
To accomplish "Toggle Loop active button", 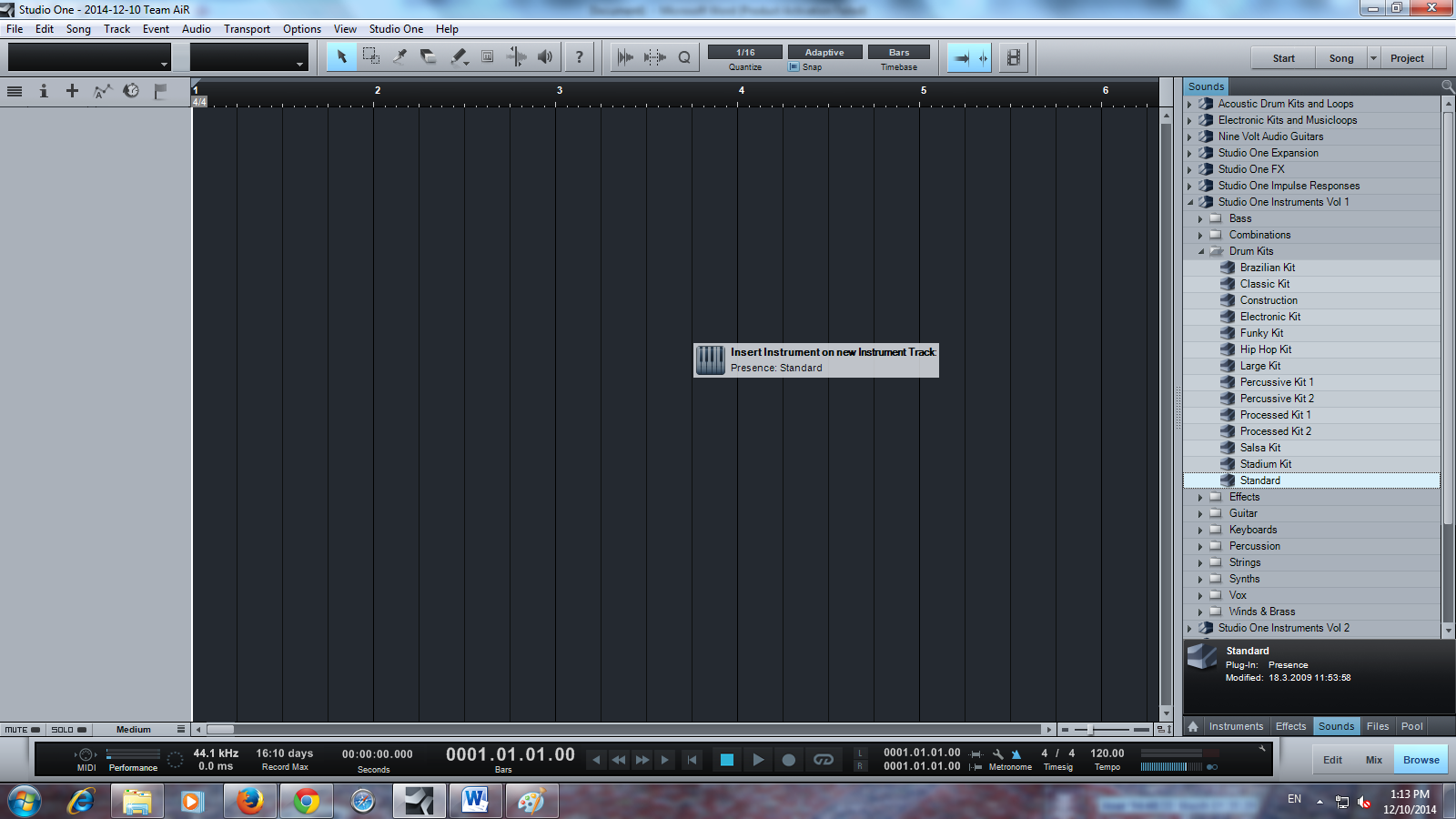I will [824, 760].
